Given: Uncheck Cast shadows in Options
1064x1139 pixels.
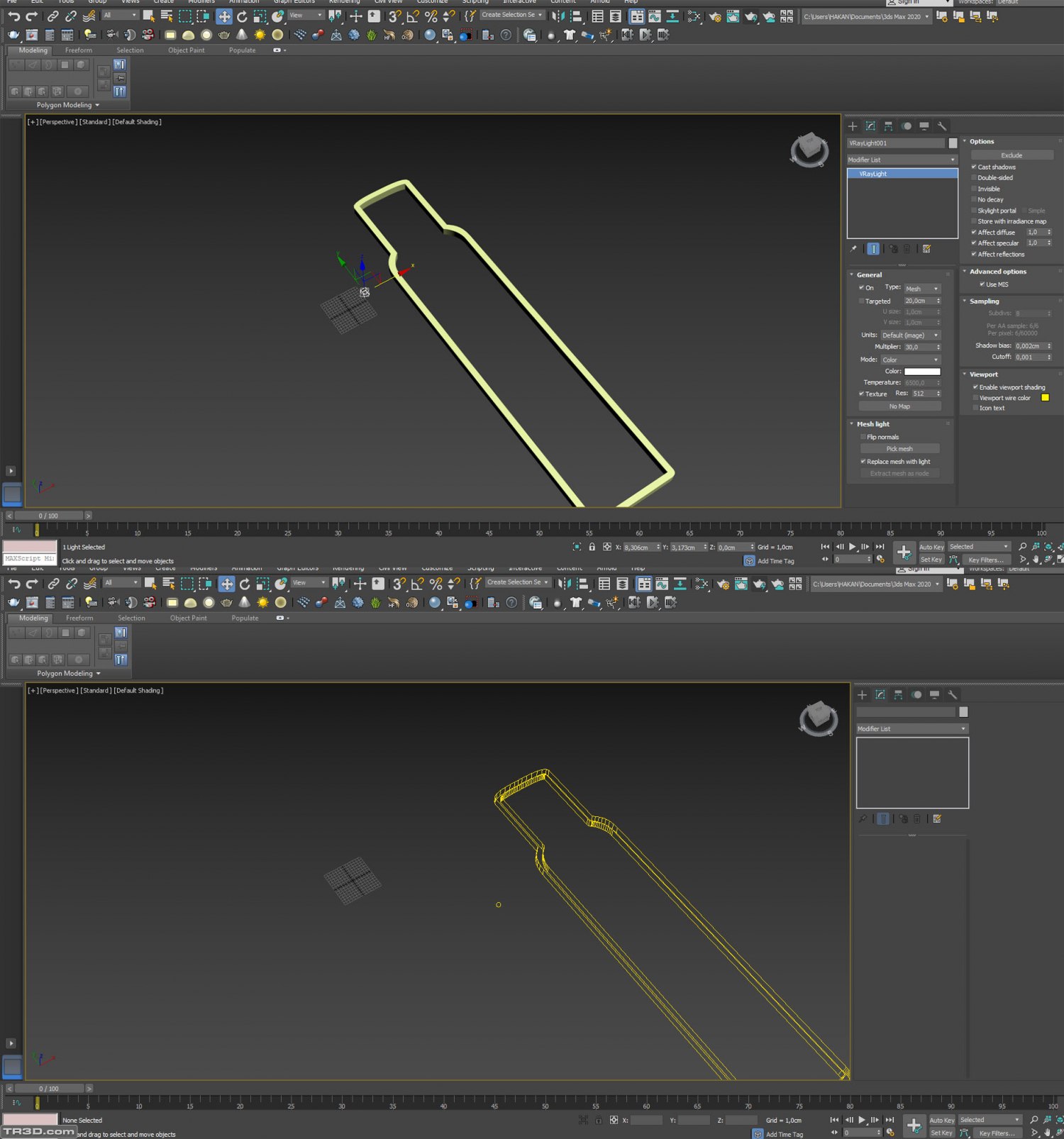Looking at the screenshot, I should tap(974, 167).
